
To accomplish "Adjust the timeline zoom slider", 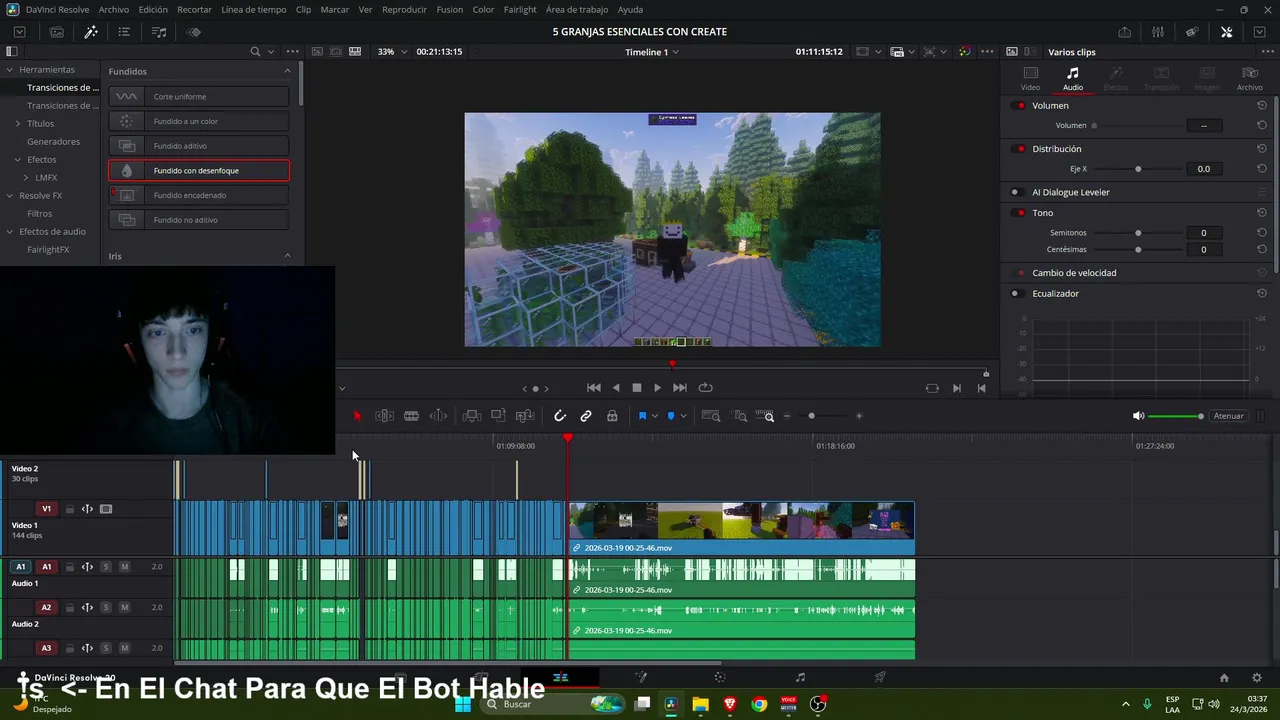I will 811,416.
